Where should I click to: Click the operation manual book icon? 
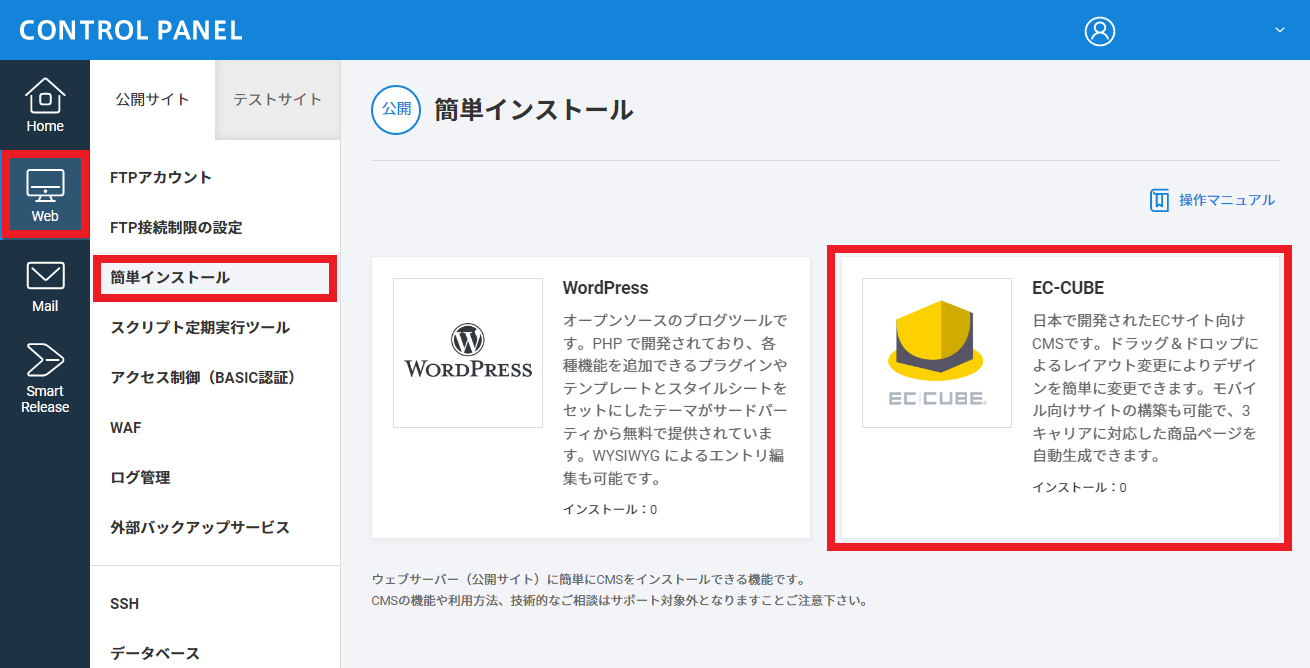pos(1159,200)
